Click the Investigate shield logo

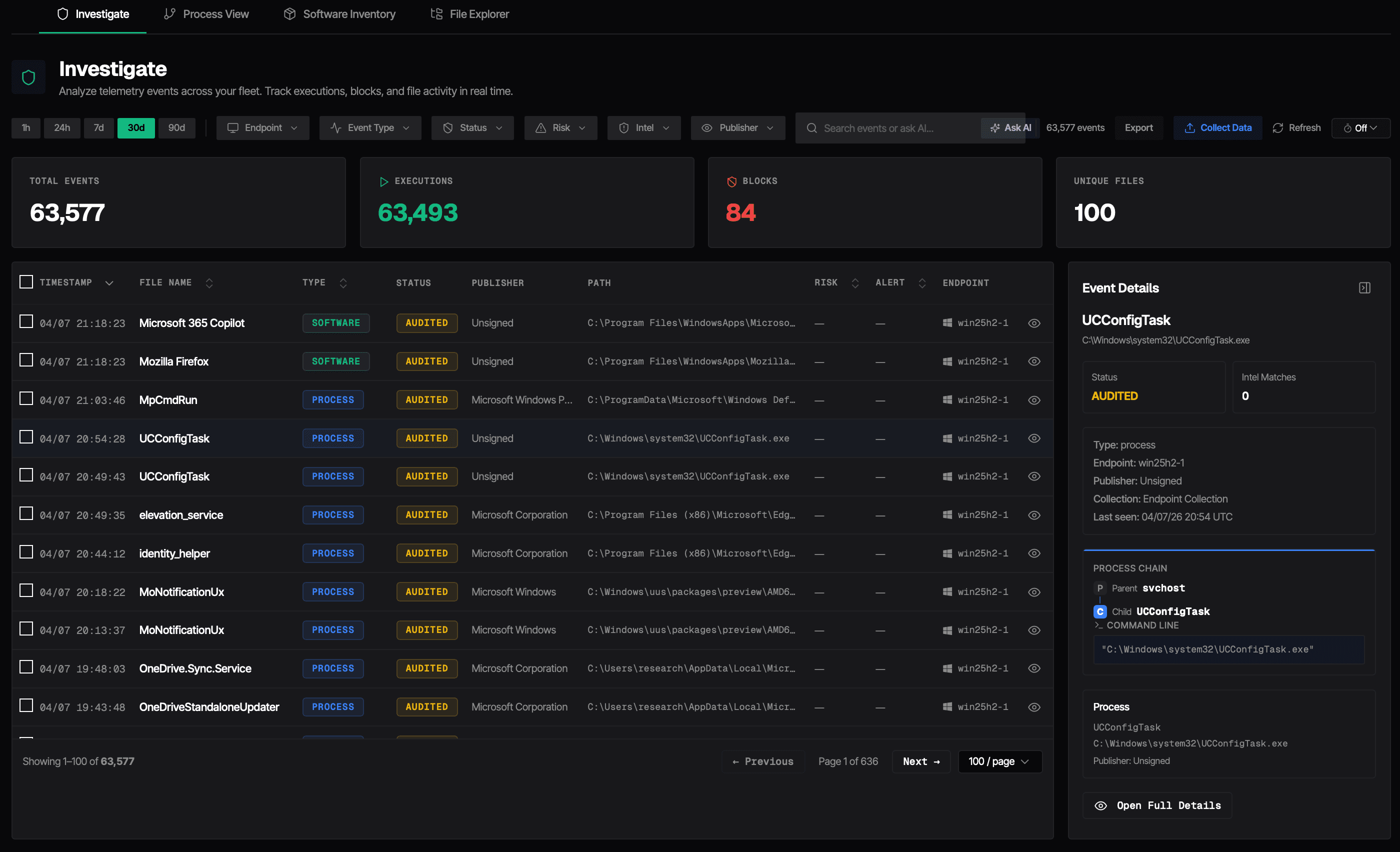[x=28, y=76]
